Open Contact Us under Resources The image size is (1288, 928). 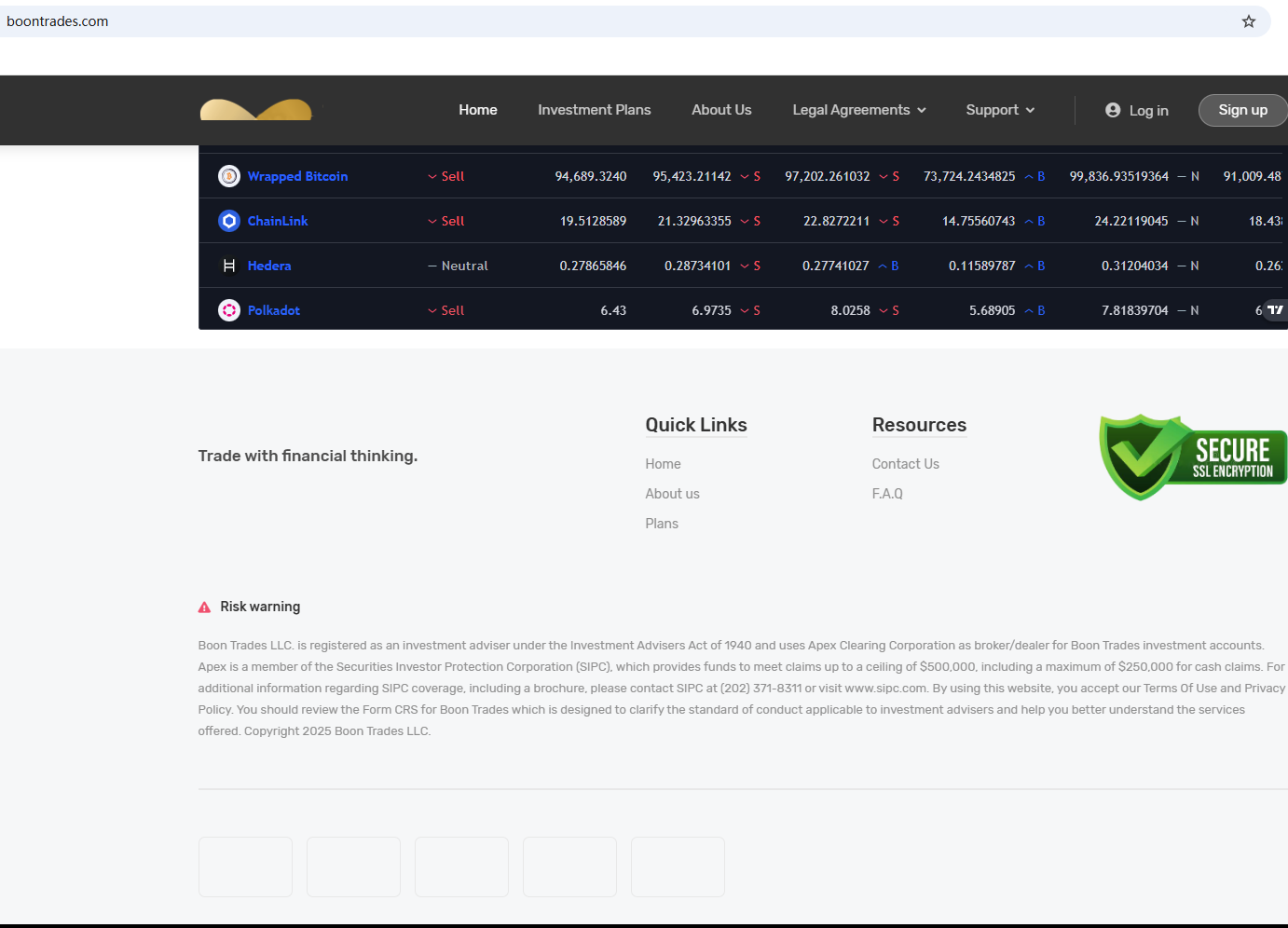click(905, 464)
